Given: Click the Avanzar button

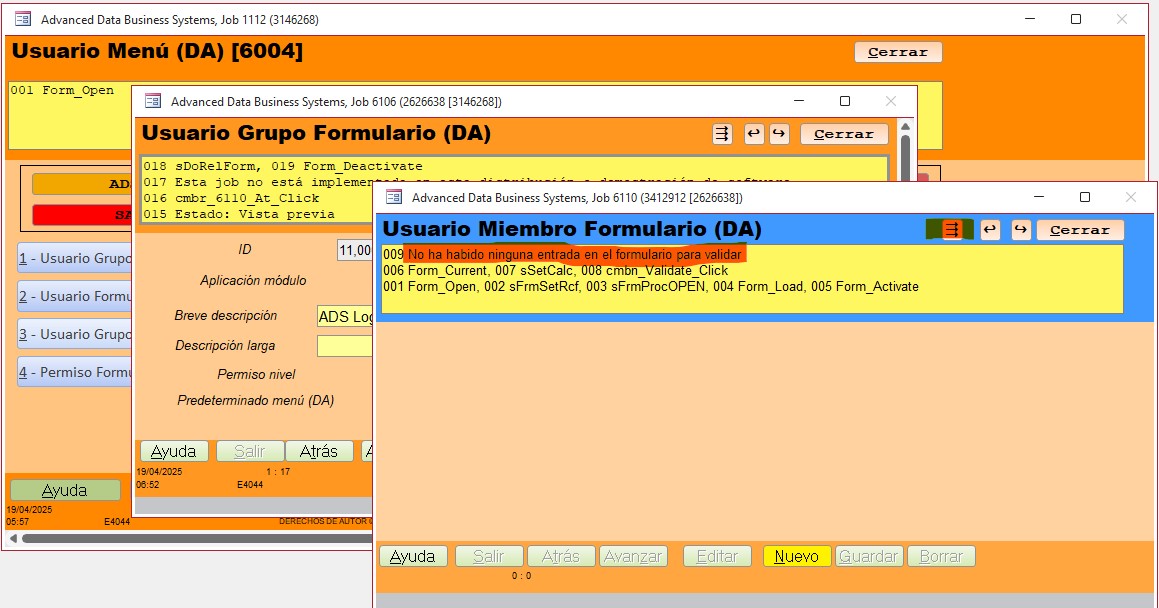Looking at the screenshot, I should (633, 556).
